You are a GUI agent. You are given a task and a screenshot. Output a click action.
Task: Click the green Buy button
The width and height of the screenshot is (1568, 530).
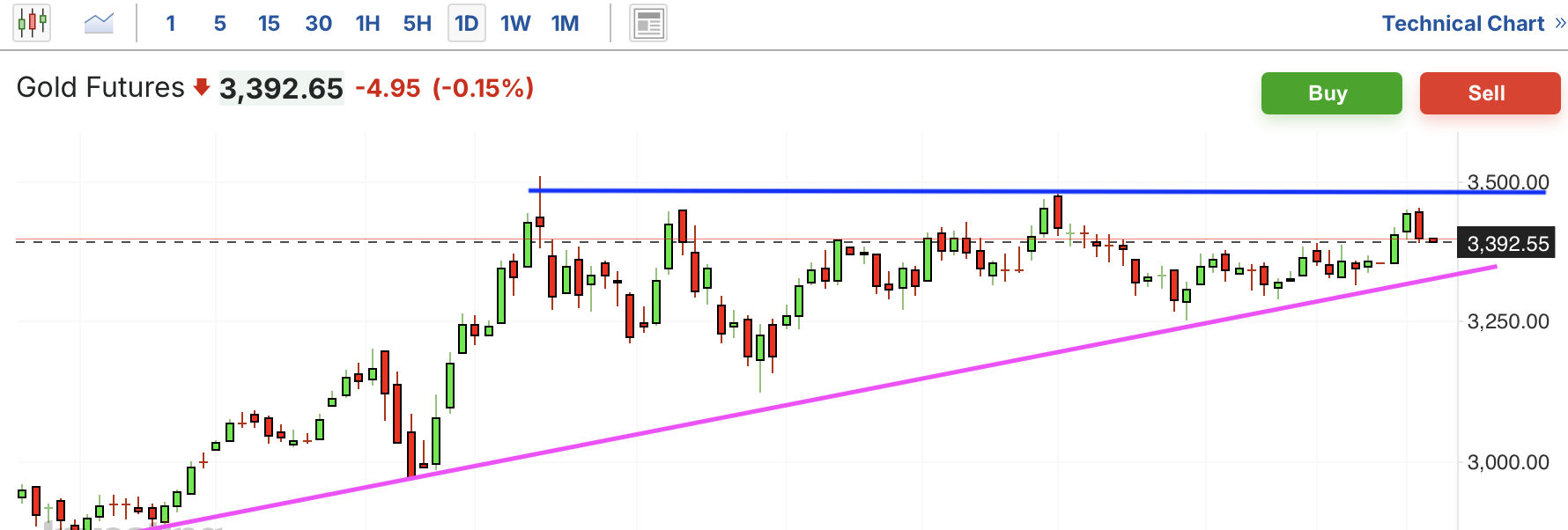pos(1332,93)
